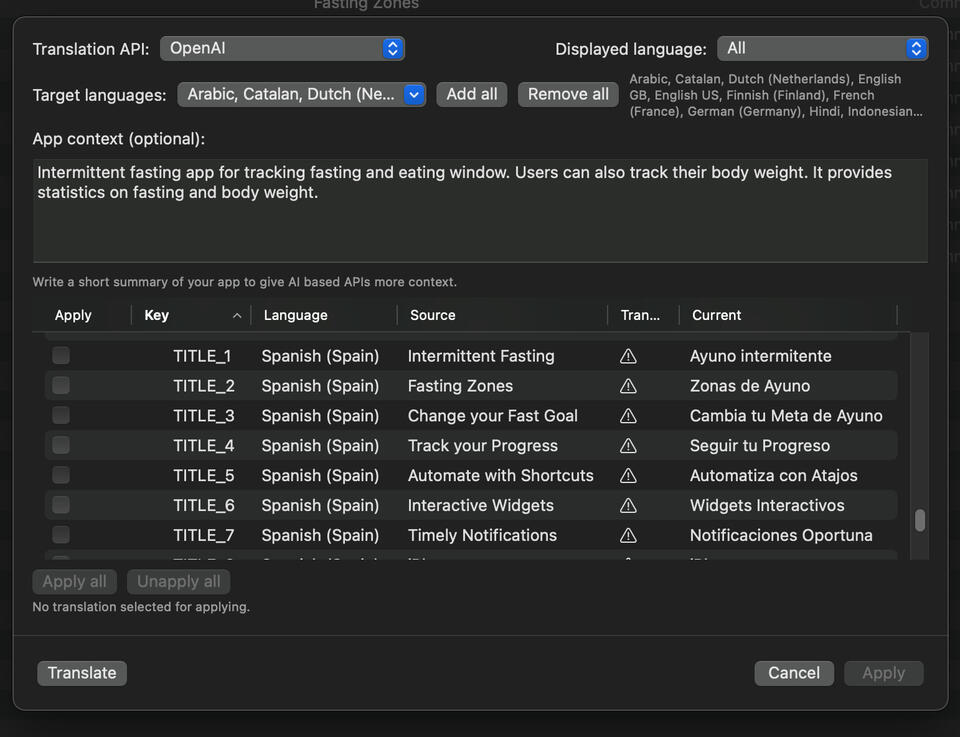
Task: Click the warning icon beside Seguir tu Progreso
Action: (628, 446)
